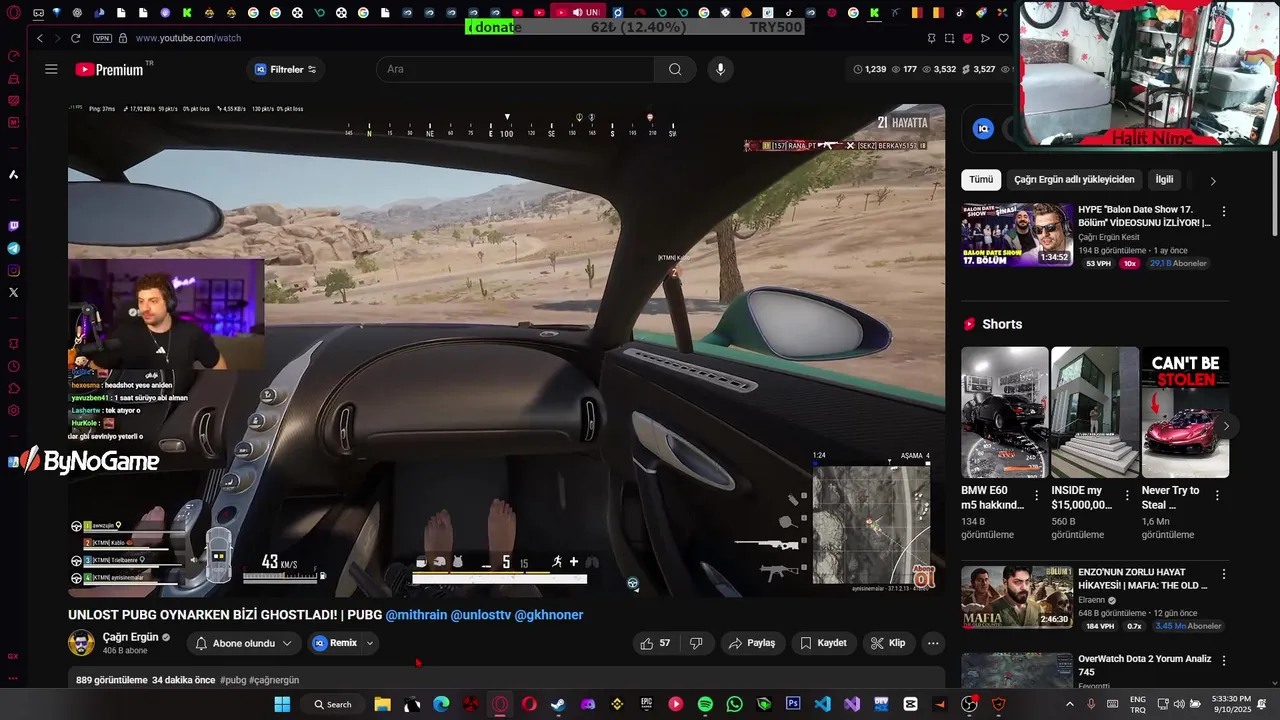Open Opera GX main menu logo

tap(13, 13)
